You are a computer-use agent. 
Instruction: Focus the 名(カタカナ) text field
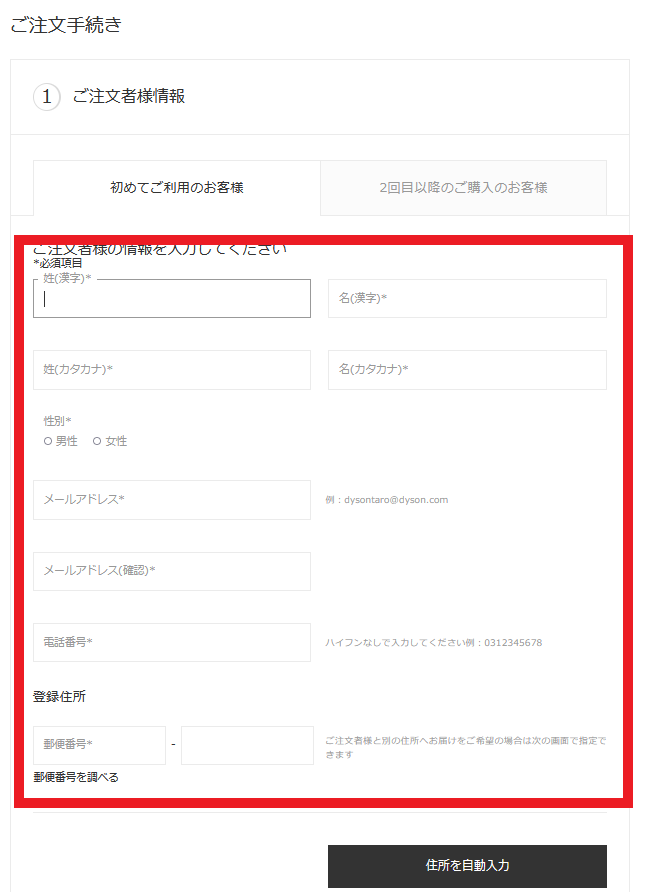(x=467, y=370)
